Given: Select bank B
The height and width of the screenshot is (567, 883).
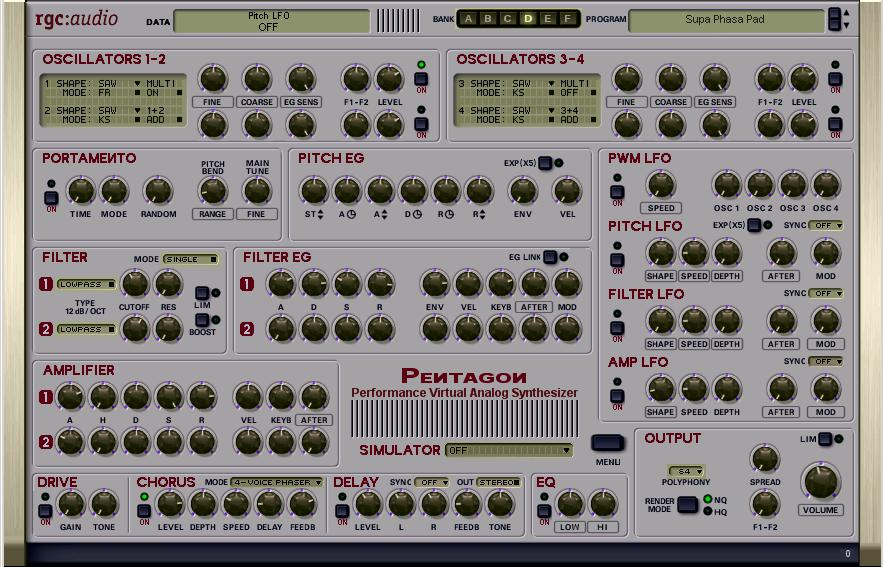Looking at the screenshot, I should 488,19.
